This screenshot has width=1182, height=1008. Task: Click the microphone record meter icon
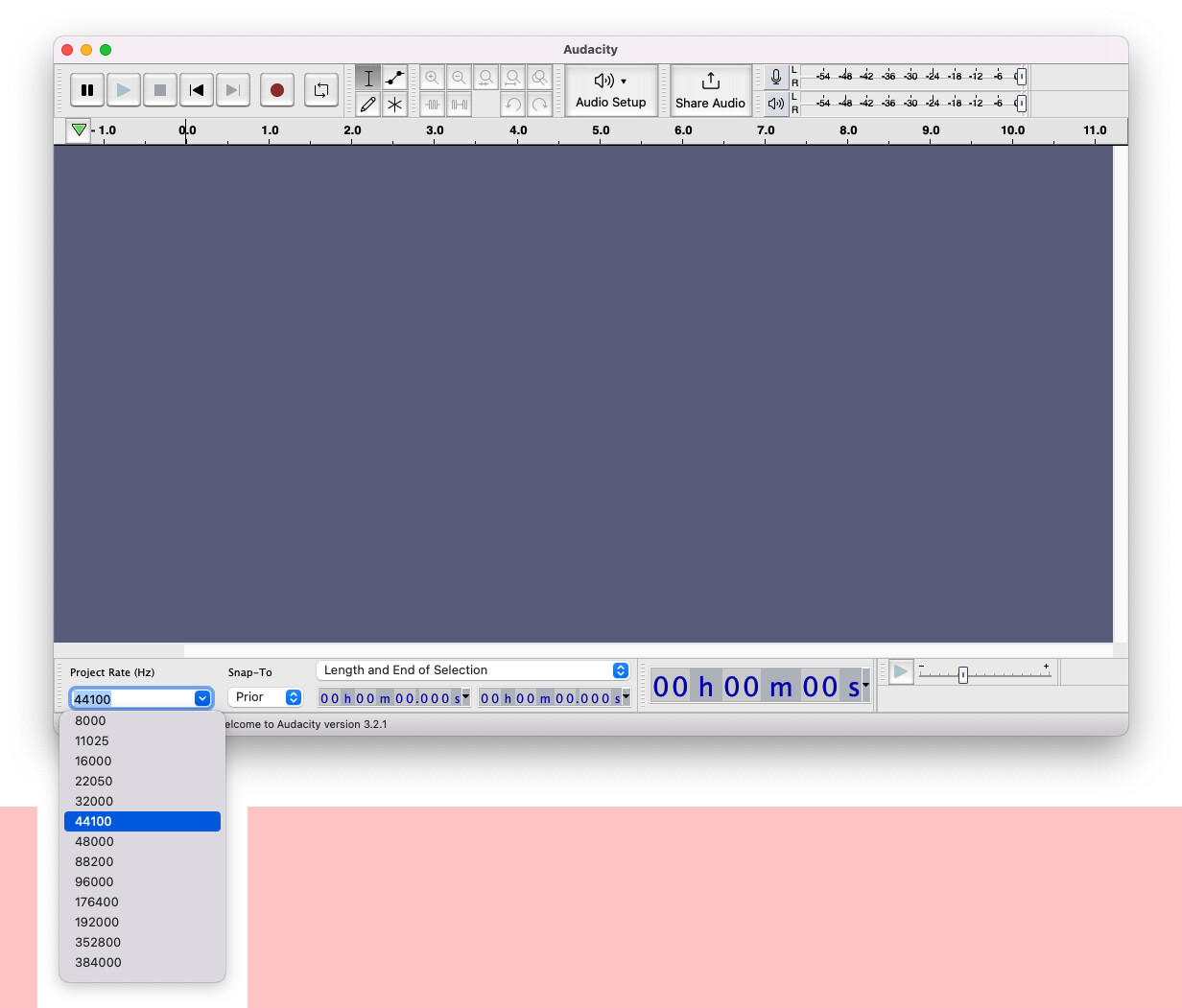[x=776, y=78]
